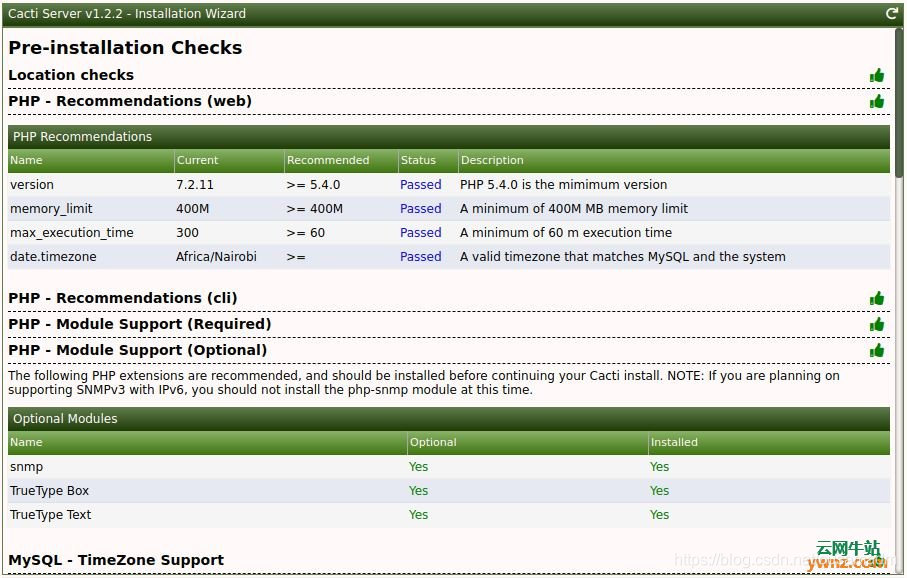Select the date.timezone name cell
The width and height of the screenshot is (907, 578).
pyautogui.click(x=53, y=257)
